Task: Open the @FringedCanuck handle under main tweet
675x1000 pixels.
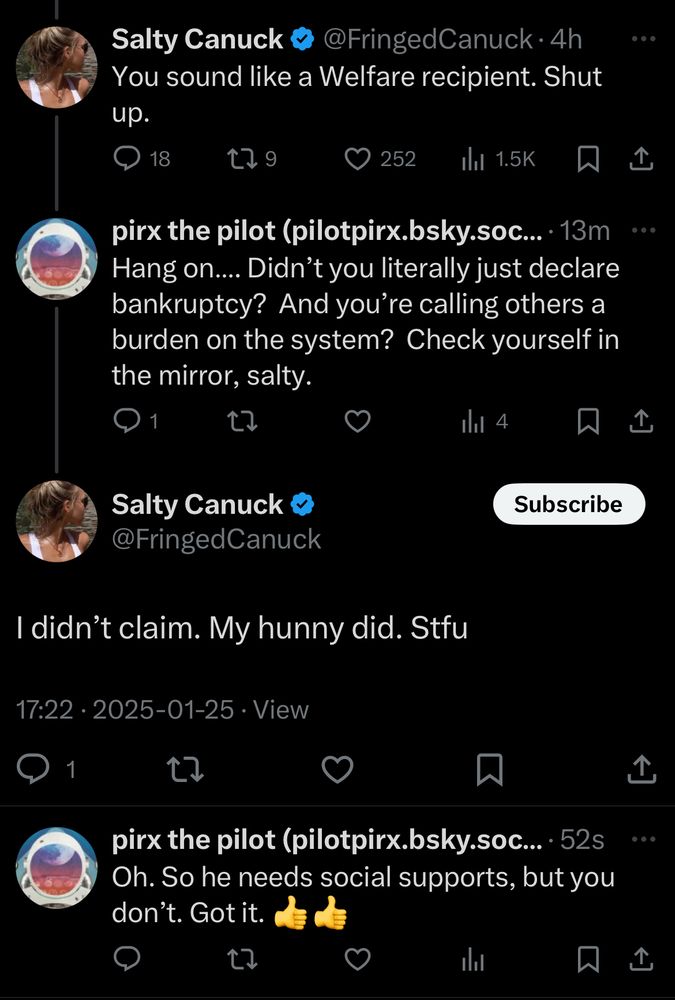Action: coord(216,540)
